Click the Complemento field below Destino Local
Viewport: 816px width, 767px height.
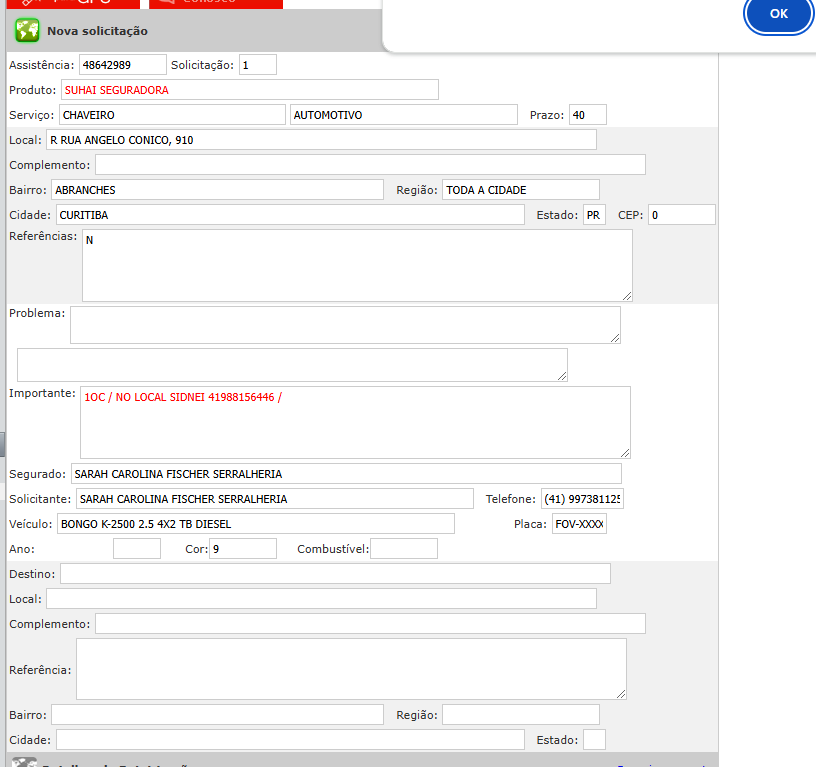click(x=371, y=624)
